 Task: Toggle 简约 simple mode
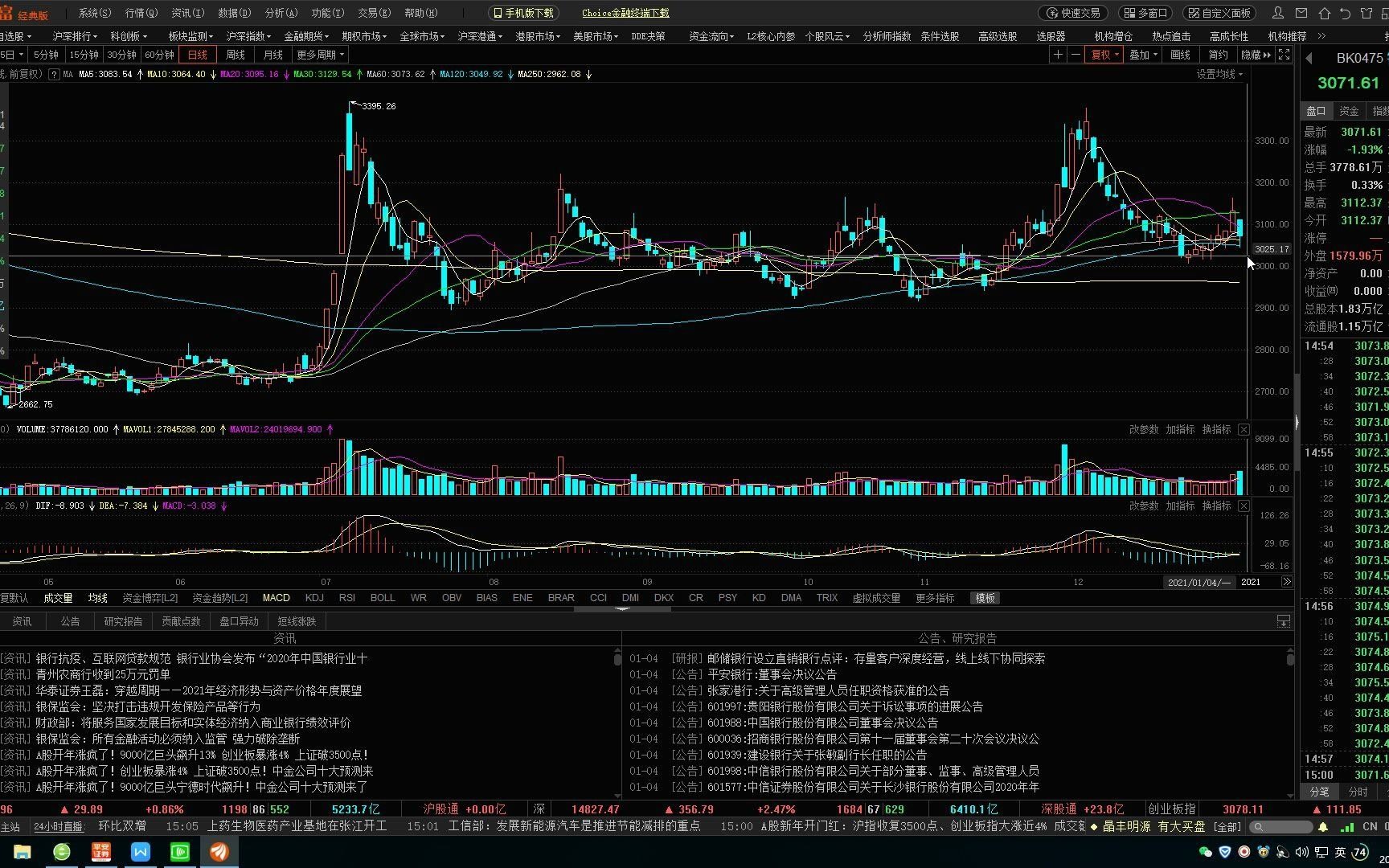pyautogui.click(x=1218, y=55)
